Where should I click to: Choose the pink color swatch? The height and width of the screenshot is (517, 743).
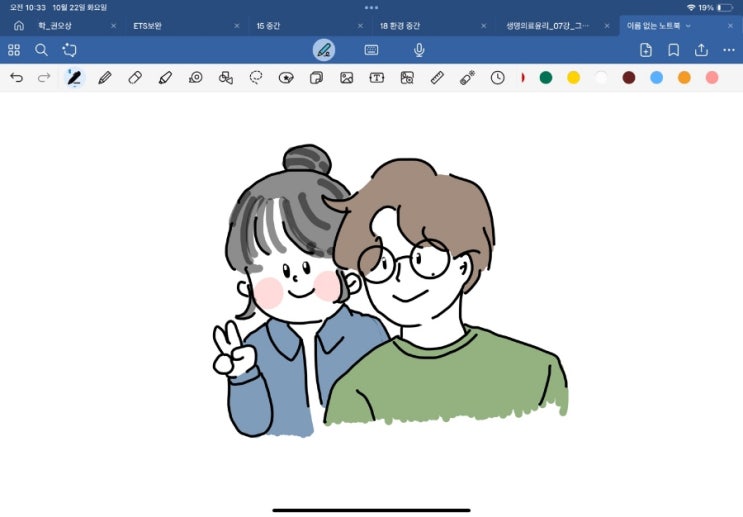[x=712, y=78]
